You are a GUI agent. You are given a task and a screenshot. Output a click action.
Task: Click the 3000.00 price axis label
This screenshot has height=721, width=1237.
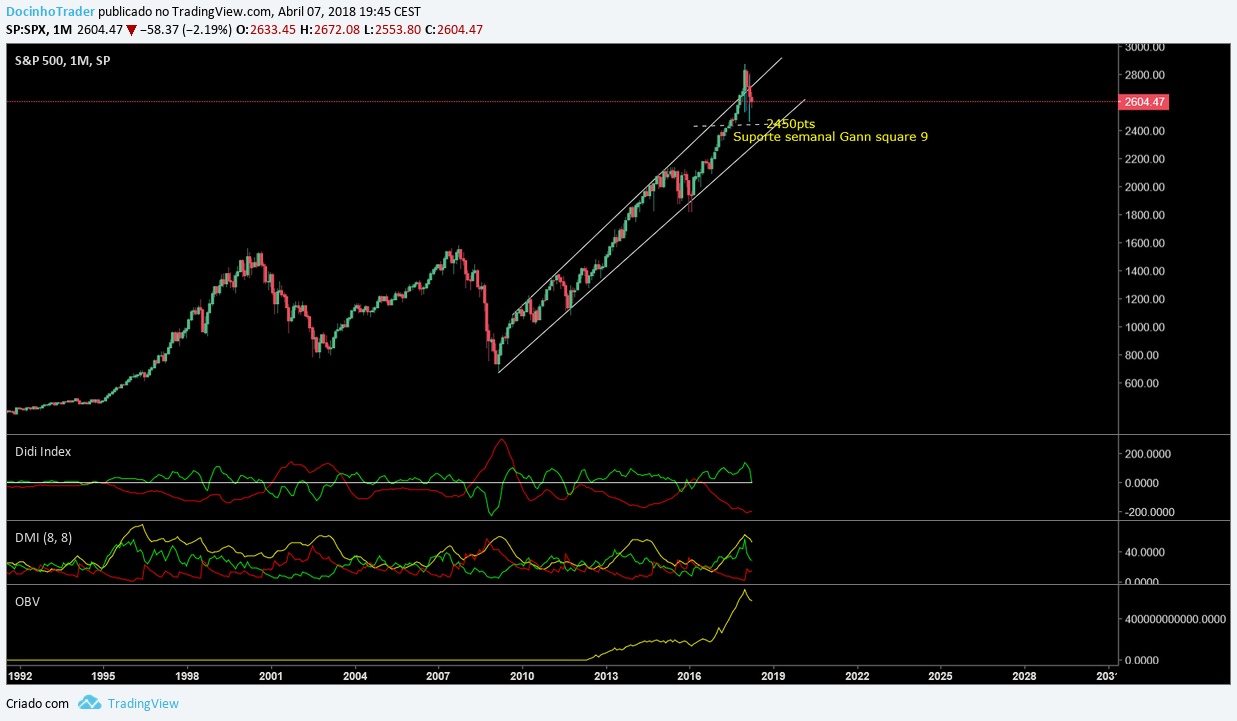[x=1144, y=47]
